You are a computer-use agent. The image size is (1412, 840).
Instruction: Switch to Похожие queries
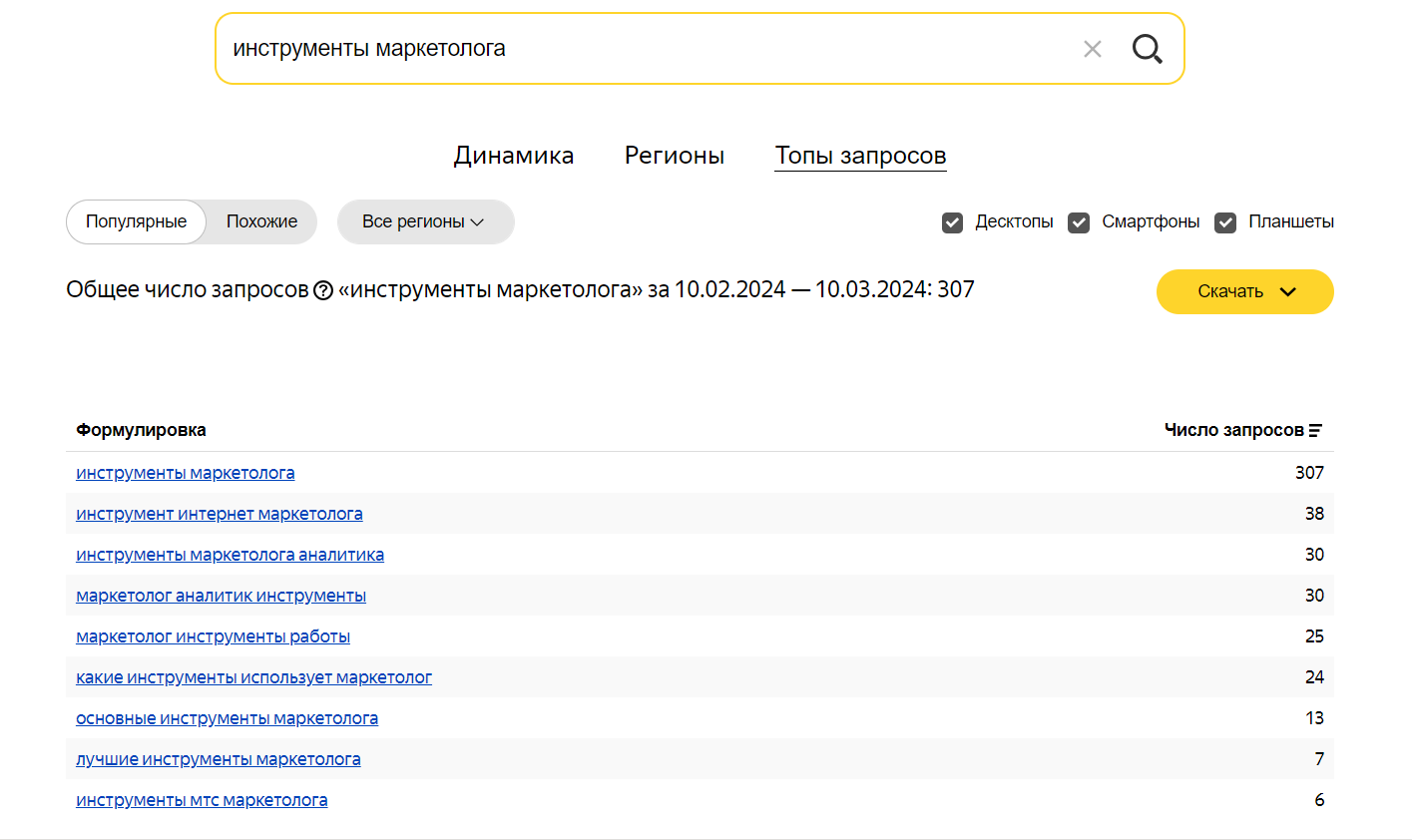(x=261, y=221)
